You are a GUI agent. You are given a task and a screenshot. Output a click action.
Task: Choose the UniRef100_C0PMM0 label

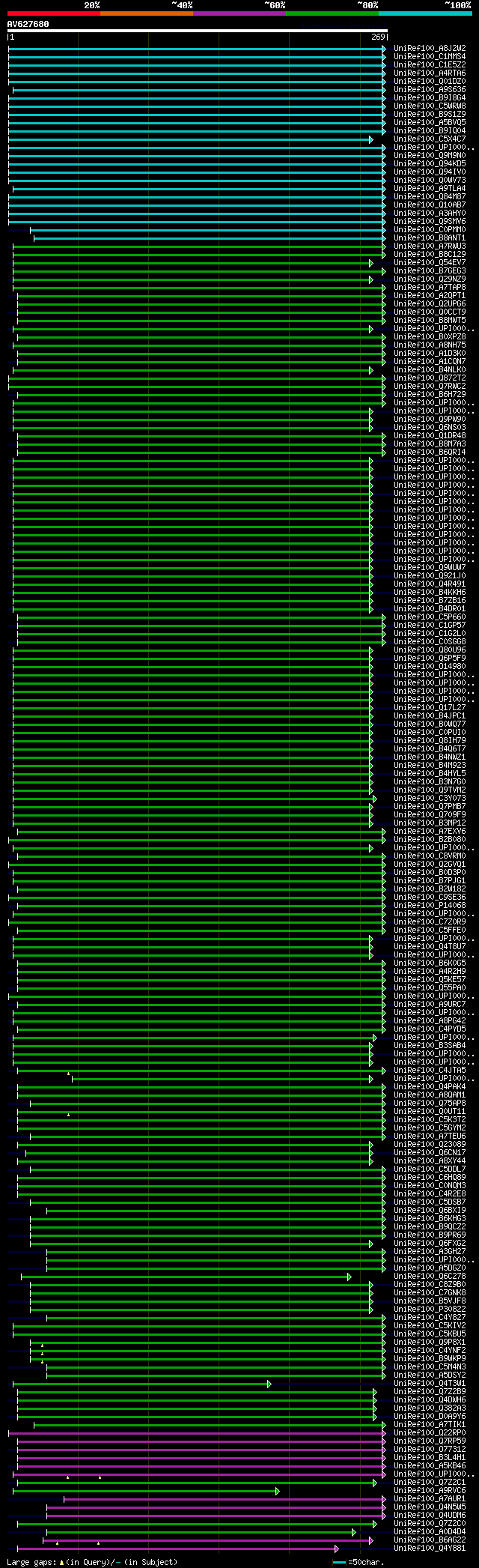pos(430,230)
